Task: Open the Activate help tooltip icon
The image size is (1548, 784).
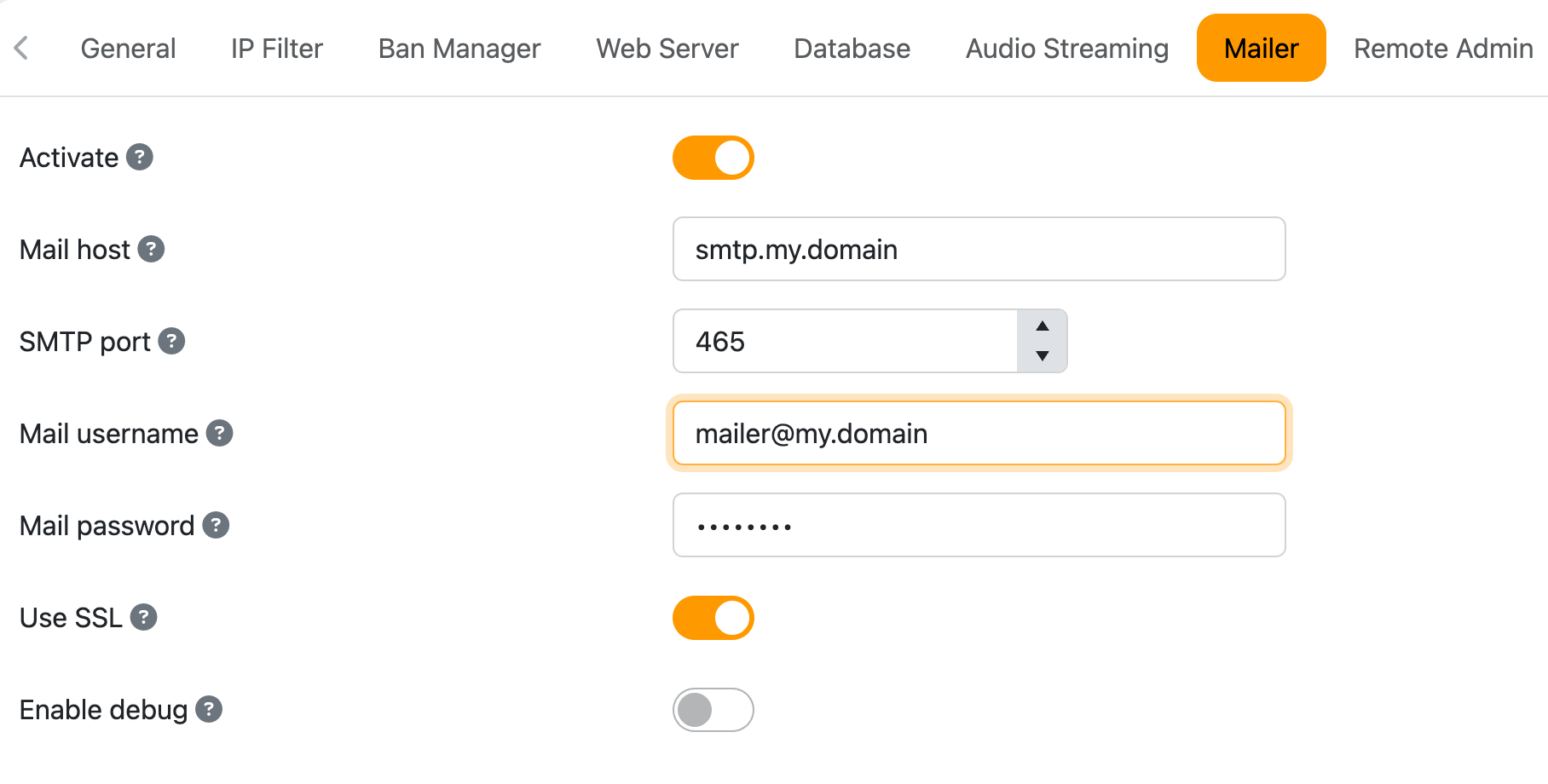Action: click(142, 157)
